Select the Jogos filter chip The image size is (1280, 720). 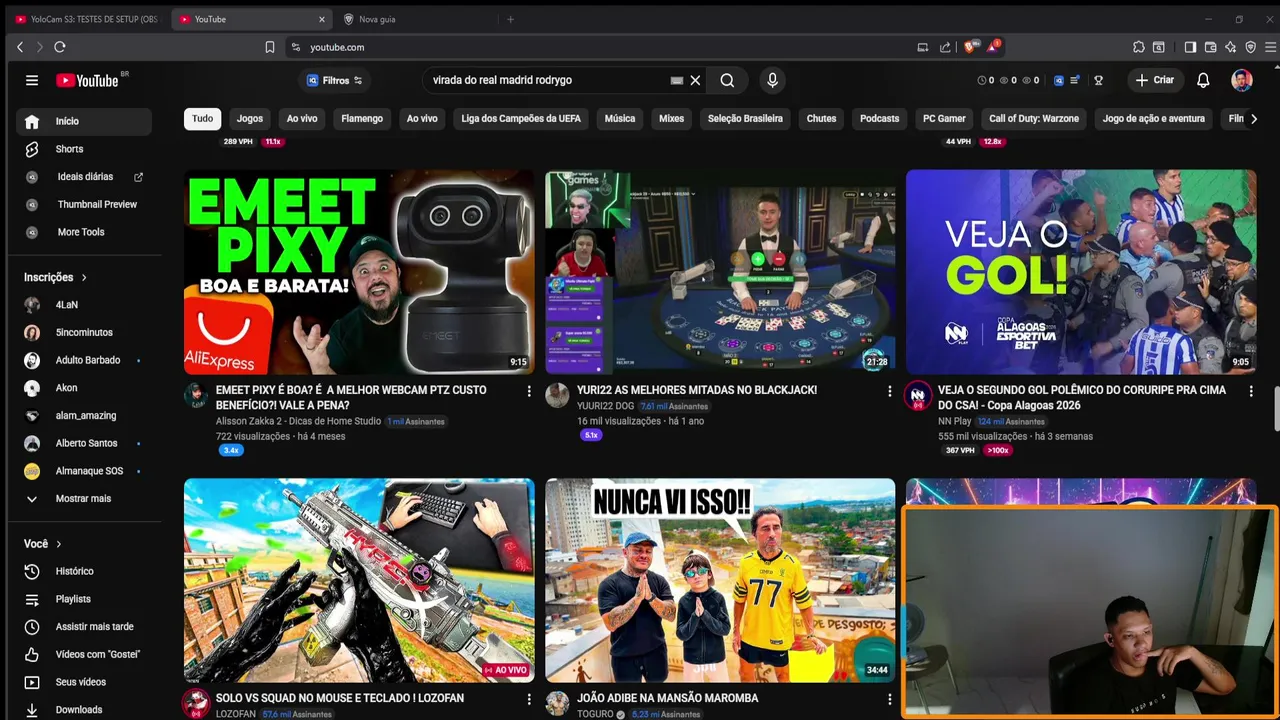tap(249, 118)
